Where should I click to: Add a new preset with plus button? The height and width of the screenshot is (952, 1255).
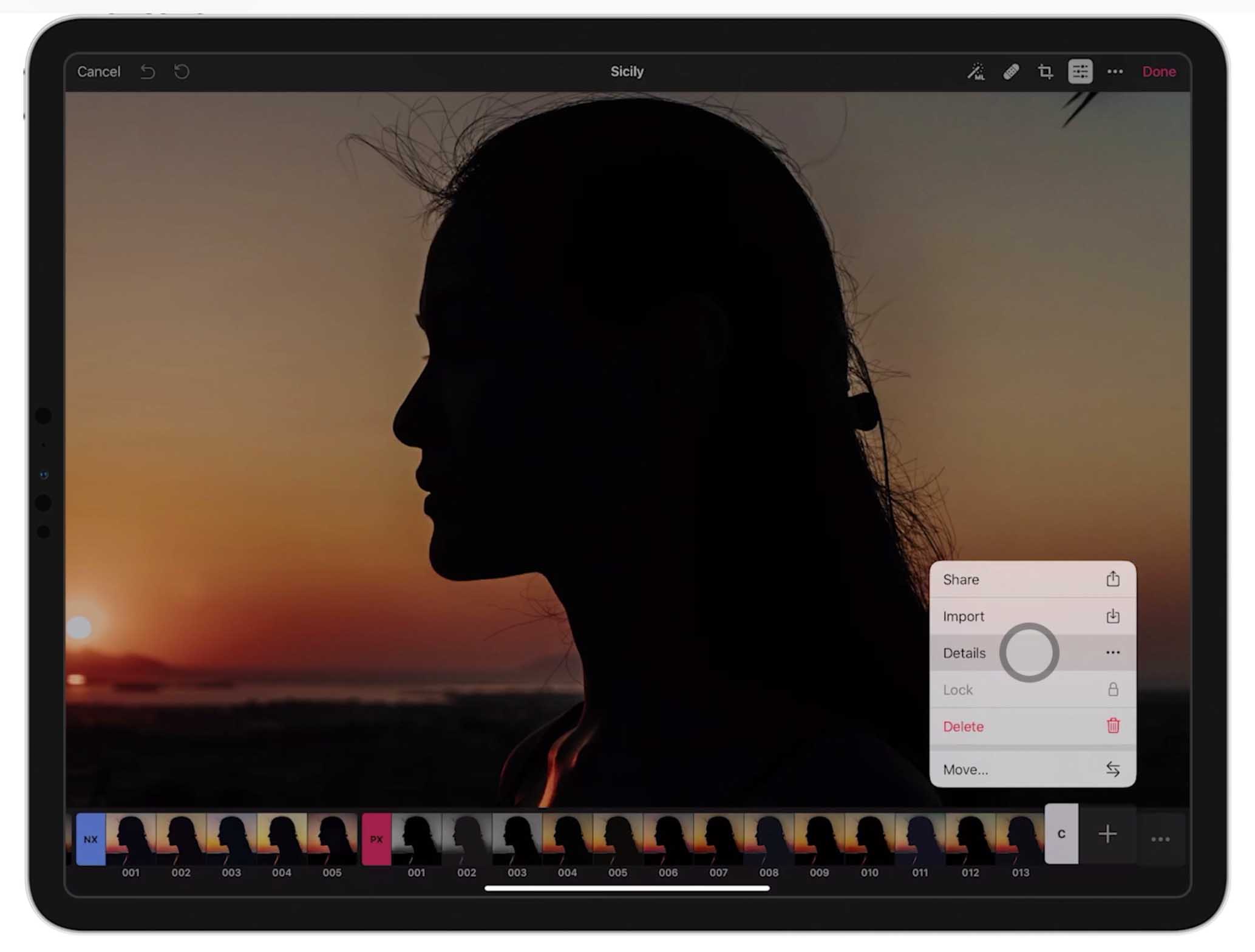[1107, 834]
